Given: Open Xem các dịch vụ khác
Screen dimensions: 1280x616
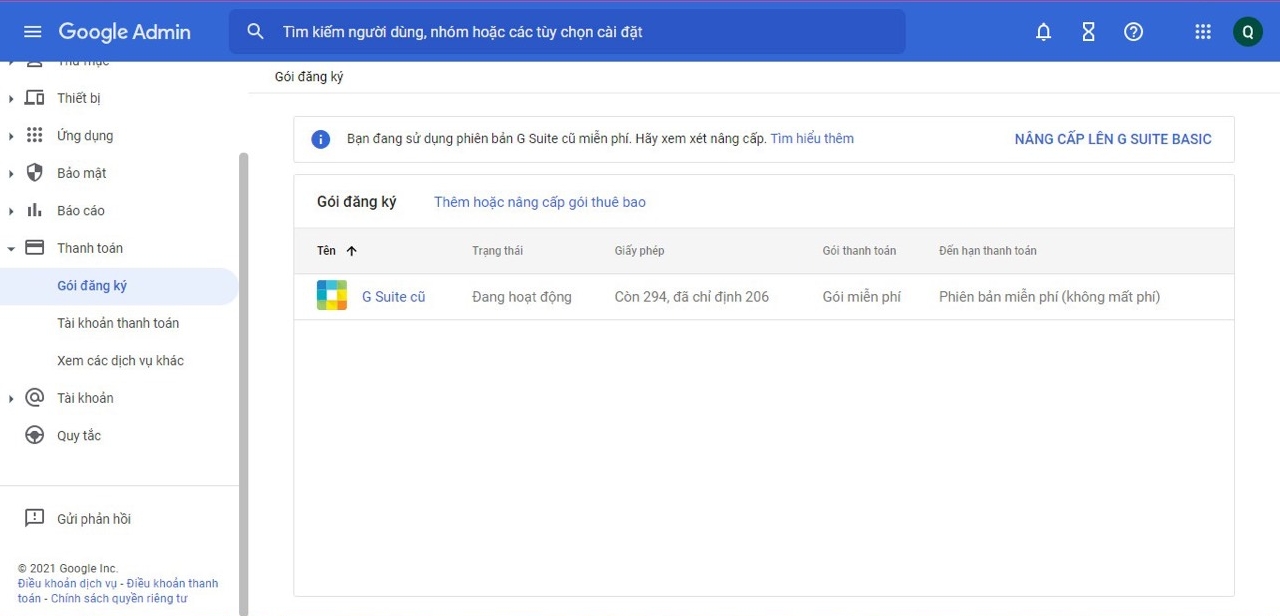Looking at the screenshot, I should click(120, 360).
